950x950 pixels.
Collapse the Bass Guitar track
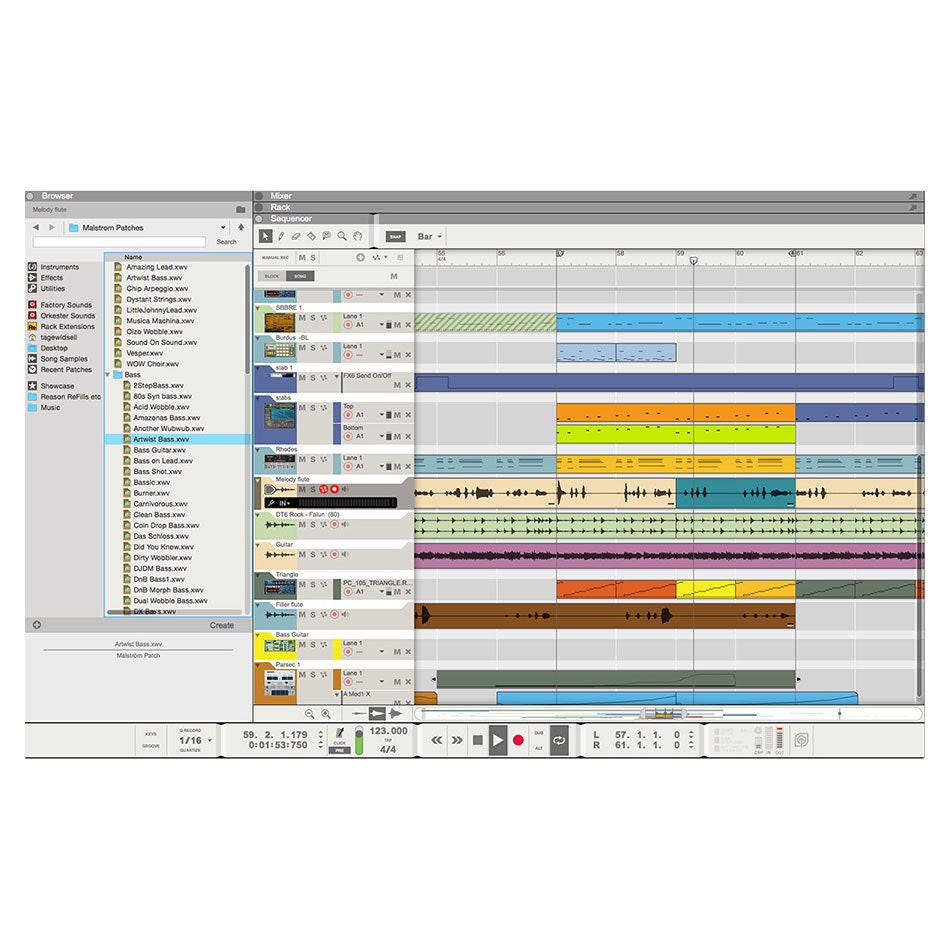(257, 635)
